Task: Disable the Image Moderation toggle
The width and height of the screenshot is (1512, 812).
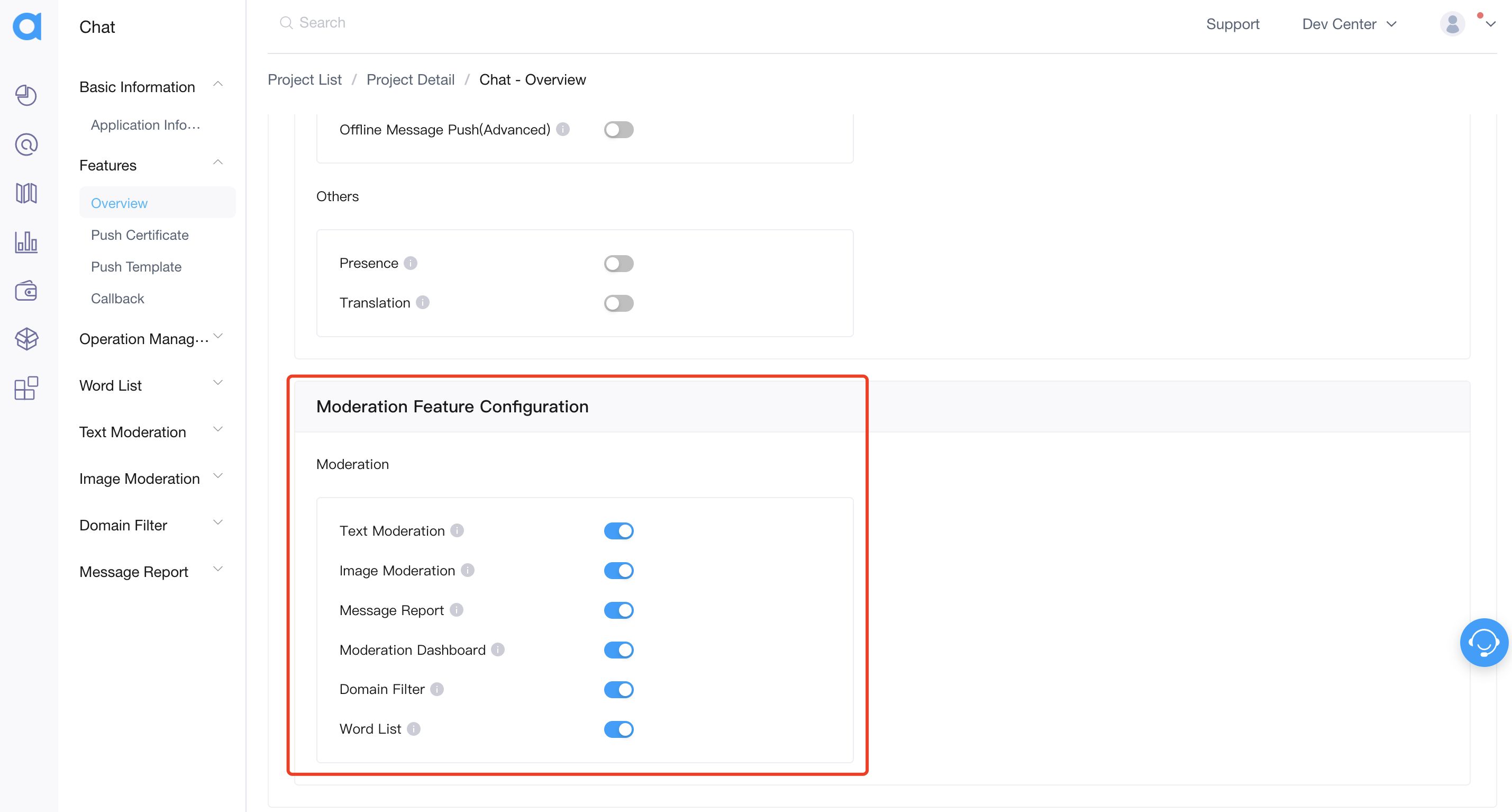Action: [x=620, y=570]
